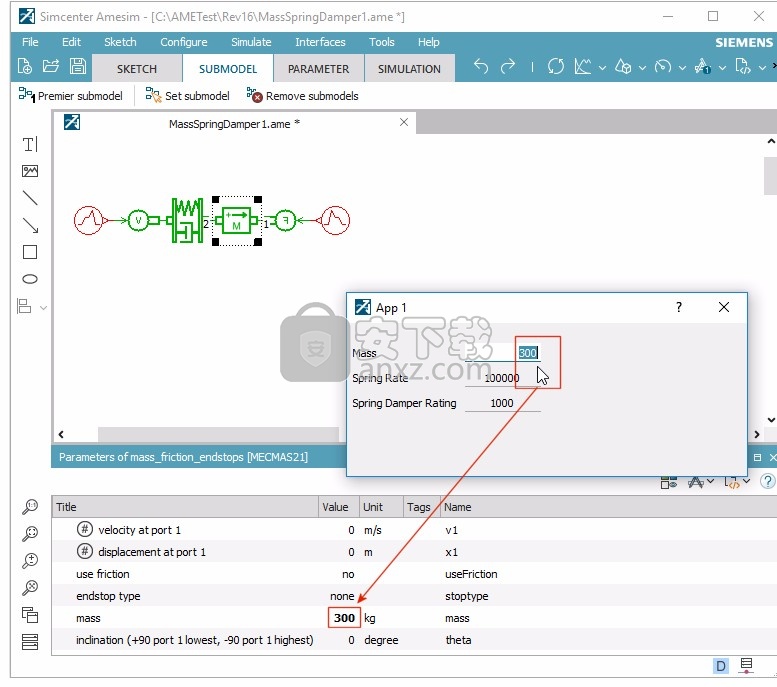Switch to the PARAMETER mode tab
Image resolution: width=777 pixels, height=687 pixels.
click(318, 69)
